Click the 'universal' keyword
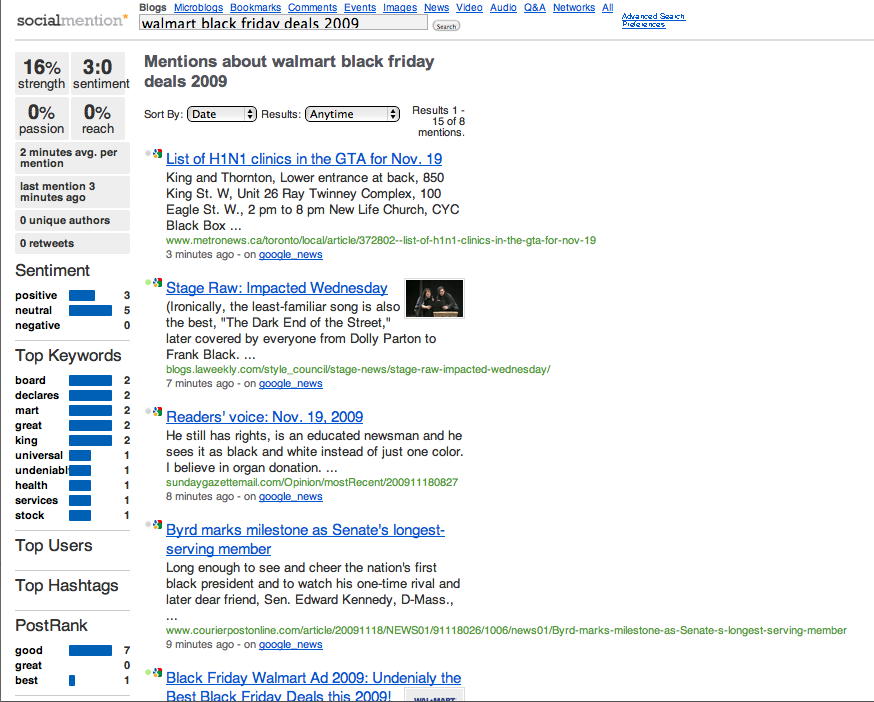This screenshot has height=702, width=874. tap(39, 456)
